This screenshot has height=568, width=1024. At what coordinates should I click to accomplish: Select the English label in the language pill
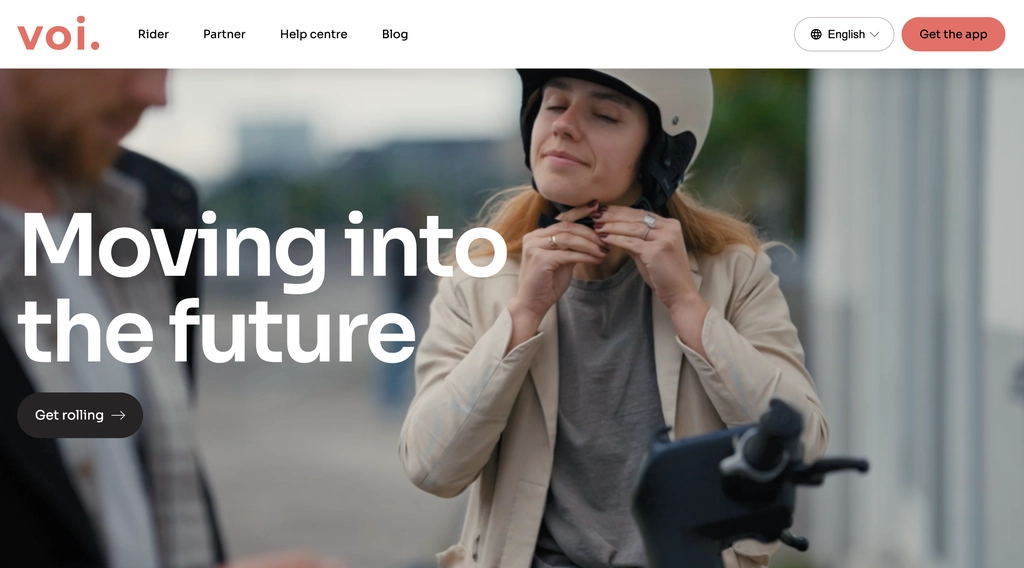click(x=846, y=35)
